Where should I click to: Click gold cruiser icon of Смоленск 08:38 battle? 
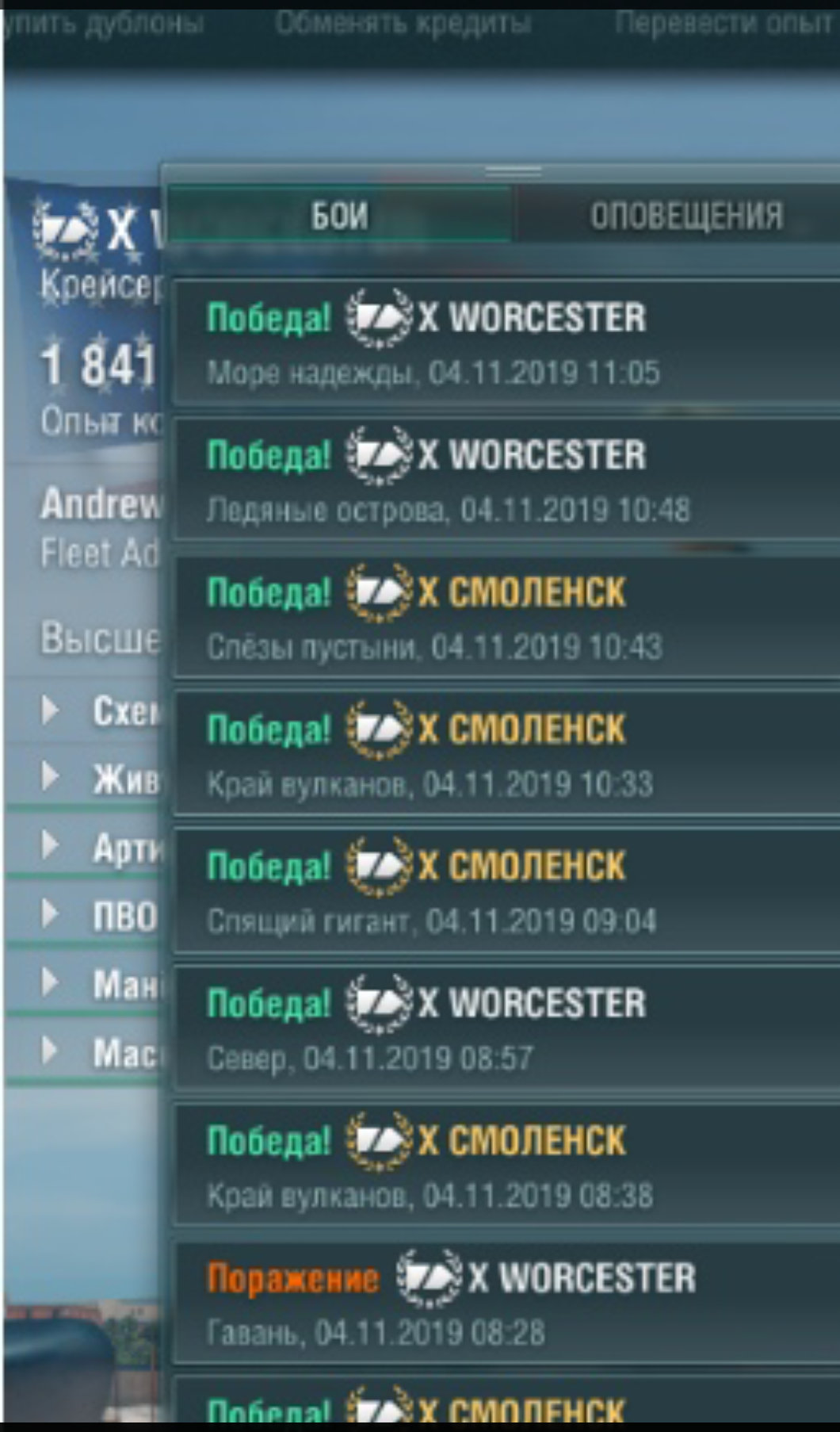(x=380, y=1142)
